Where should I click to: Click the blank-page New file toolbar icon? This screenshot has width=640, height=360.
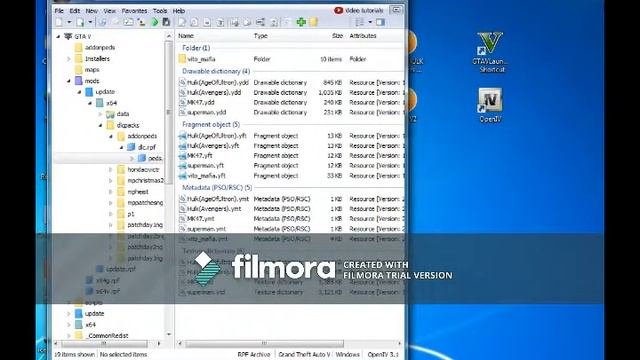59,22
